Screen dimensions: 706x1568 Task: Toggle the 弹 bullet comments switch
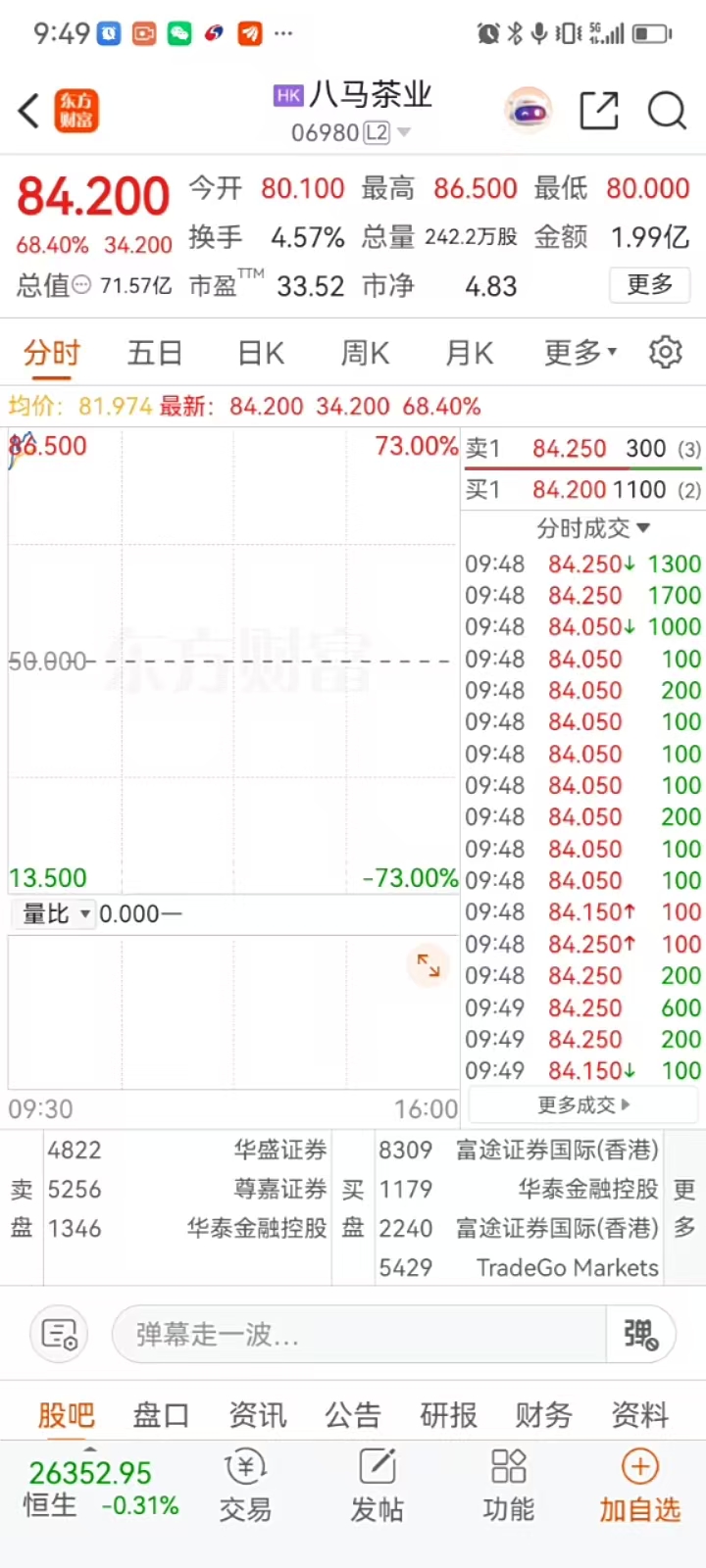click(641, 1334)
